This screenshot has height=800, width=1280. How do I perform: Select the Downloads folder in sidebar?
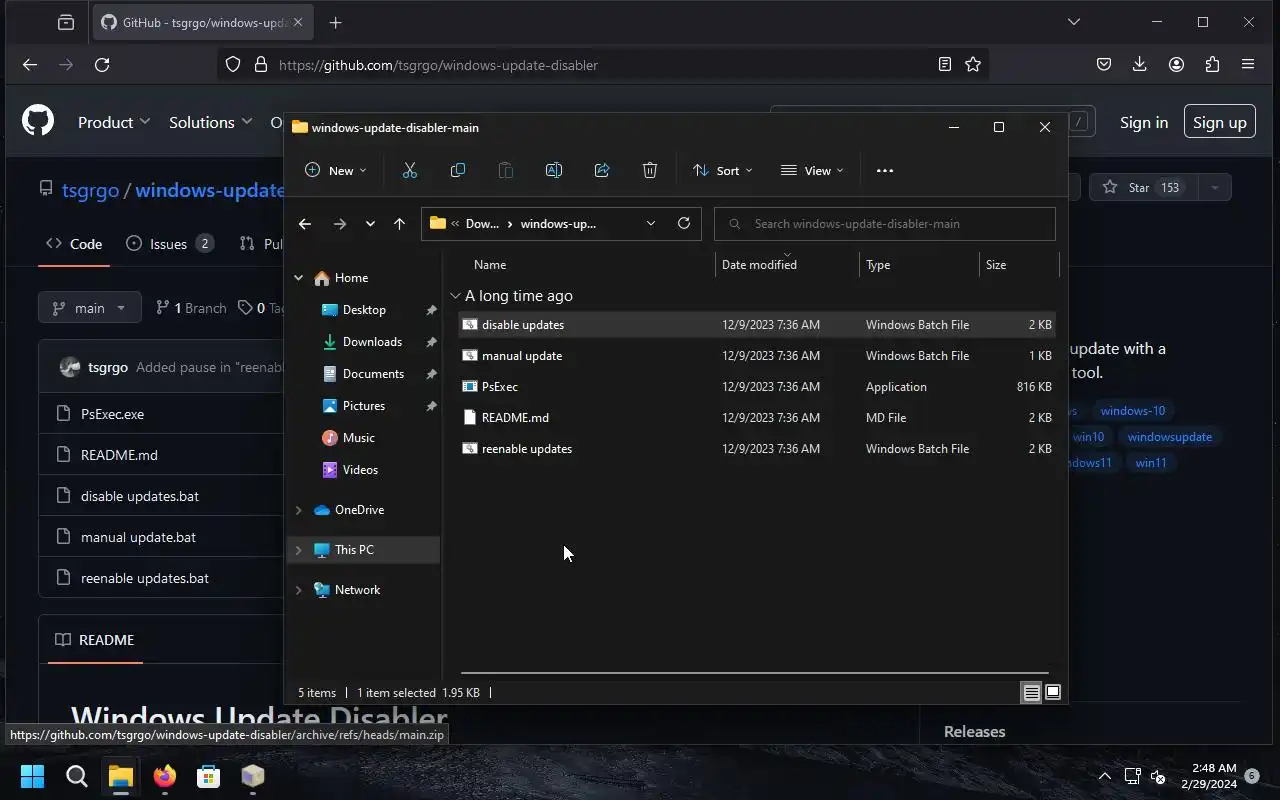pyautogui.click(x=372, y=342)
